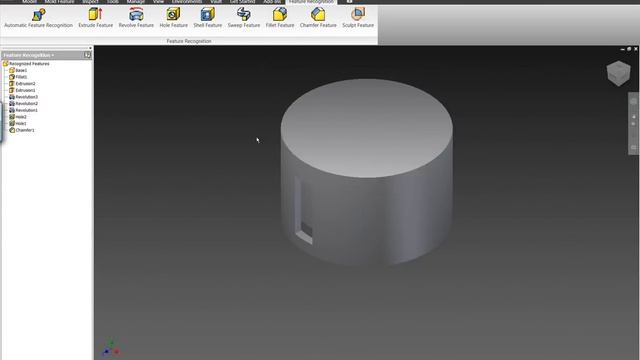Select the Shell Feature tool
This screenshot has height=360, width=640.
click(207, 18)
